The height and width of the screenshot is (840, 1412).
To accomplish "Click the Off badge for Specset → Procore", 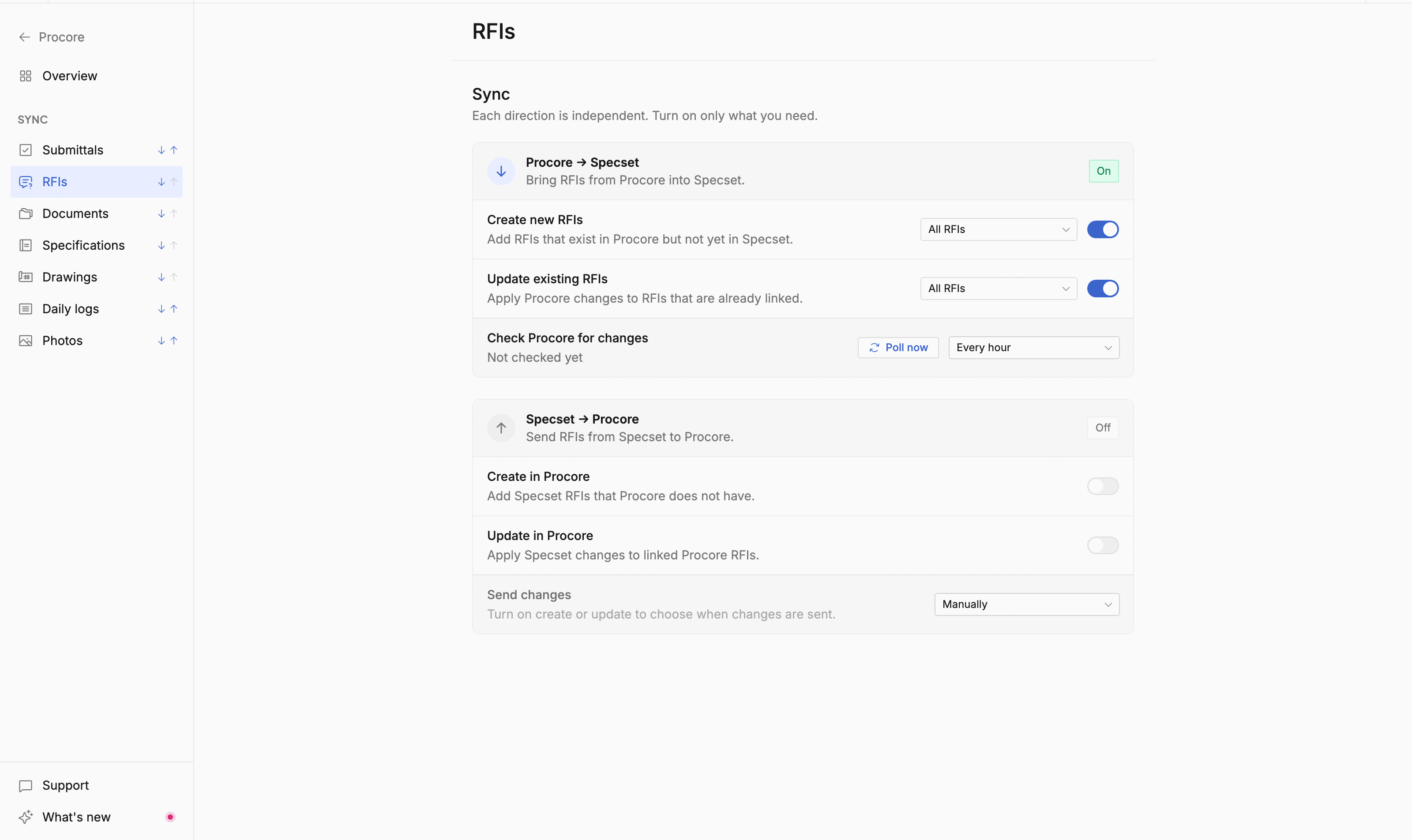I will [1103, 428].
